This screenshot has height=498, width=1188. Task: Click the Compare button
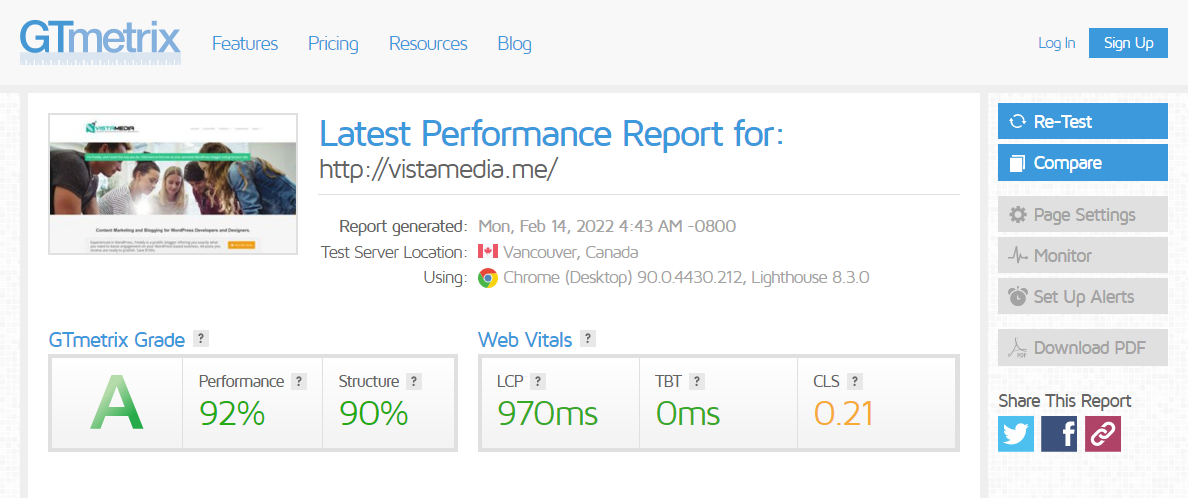click(1082, 163)
